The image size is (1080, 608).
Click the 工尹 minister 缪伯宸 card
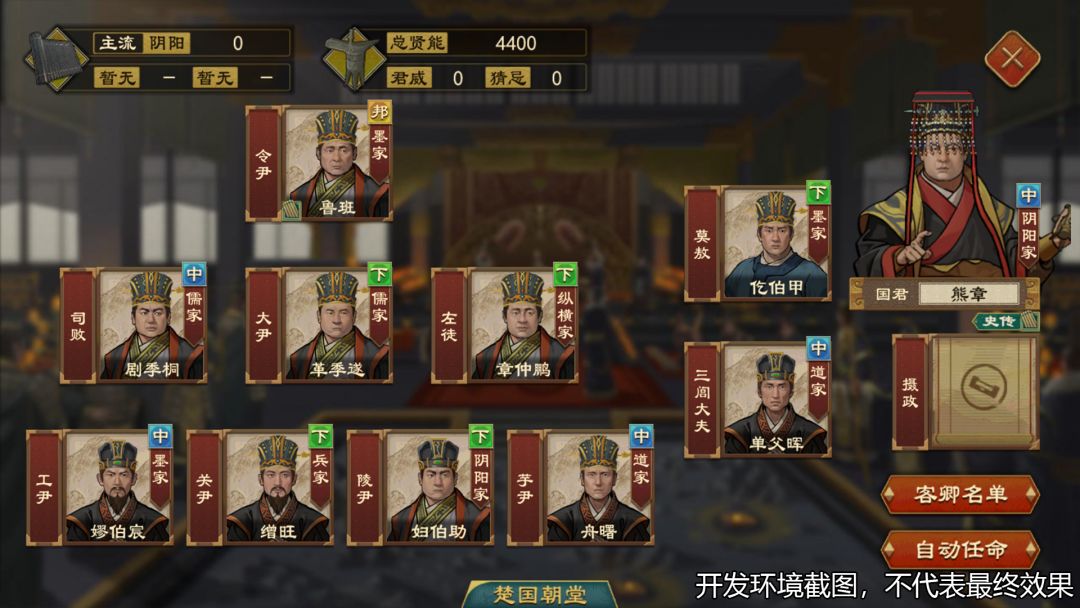118,488
